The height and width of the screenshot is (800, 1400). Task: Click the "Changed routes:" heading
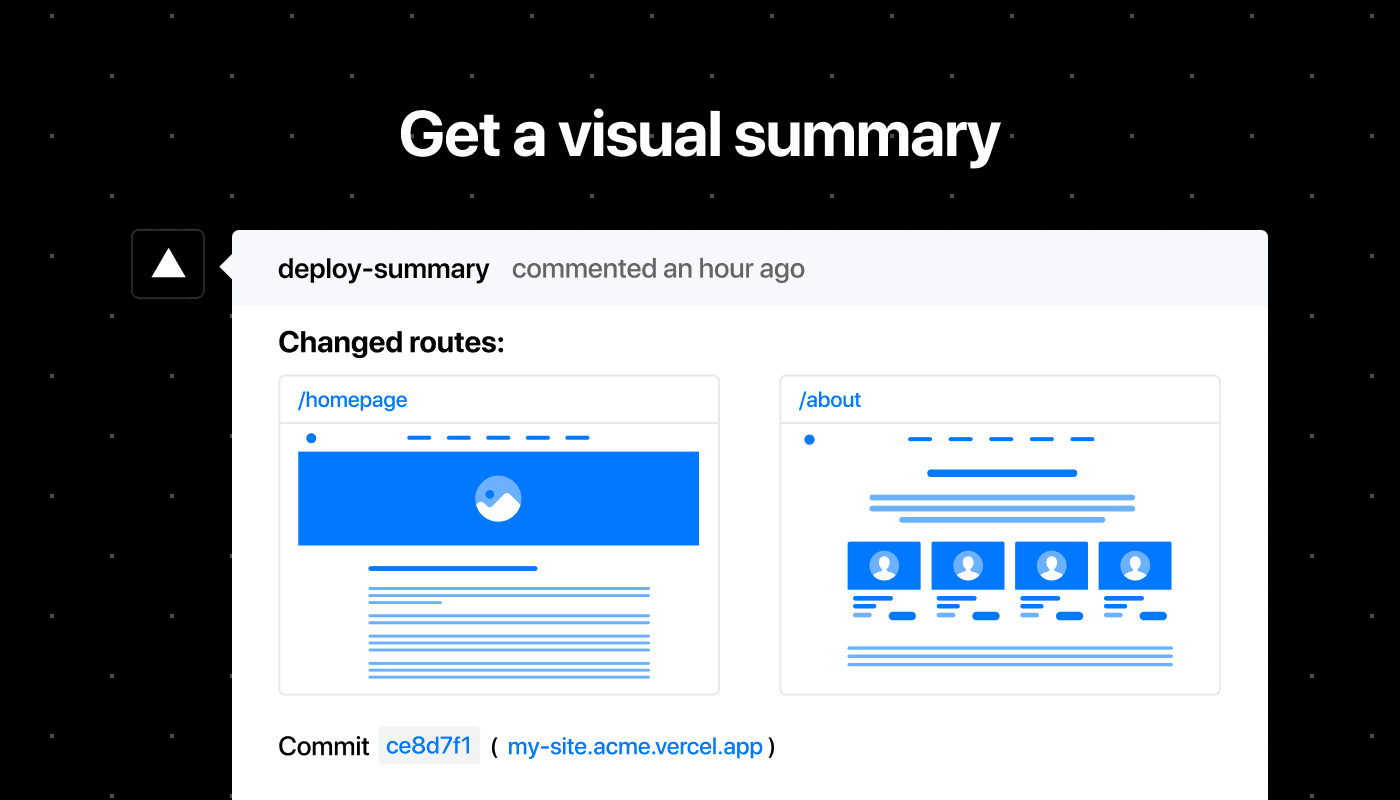(x=391, y=343)
